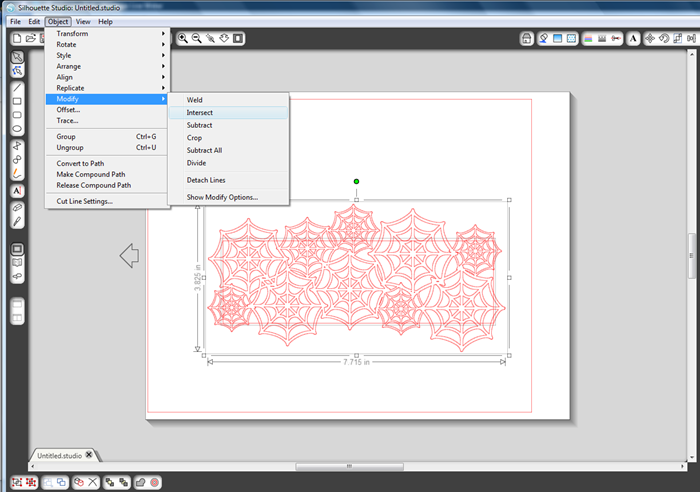
Task: Select the Drag Zoom tool
Action: (210, 38)
